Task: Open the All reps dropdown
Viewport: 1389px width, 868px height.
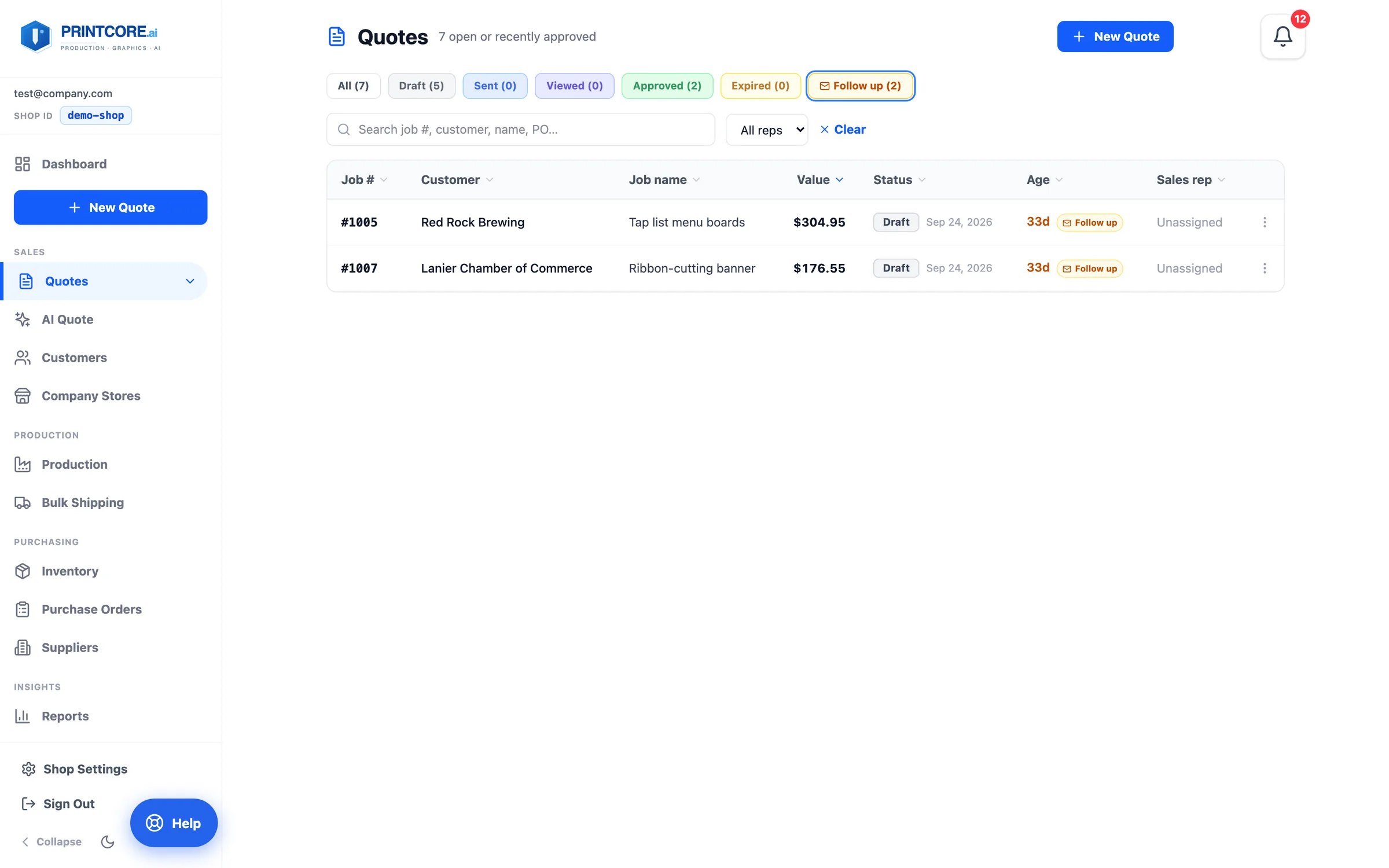Action: 767,130
